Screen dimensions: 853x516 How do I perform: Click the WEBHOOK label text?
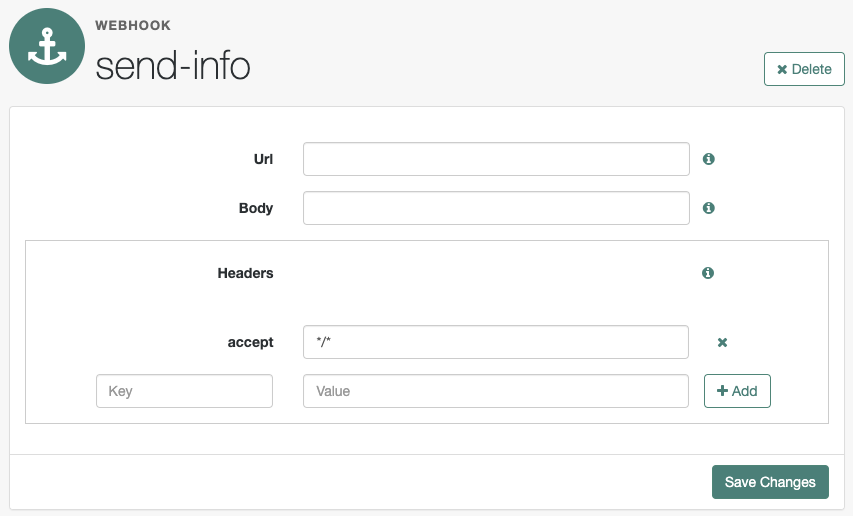[x=133, y=26]
